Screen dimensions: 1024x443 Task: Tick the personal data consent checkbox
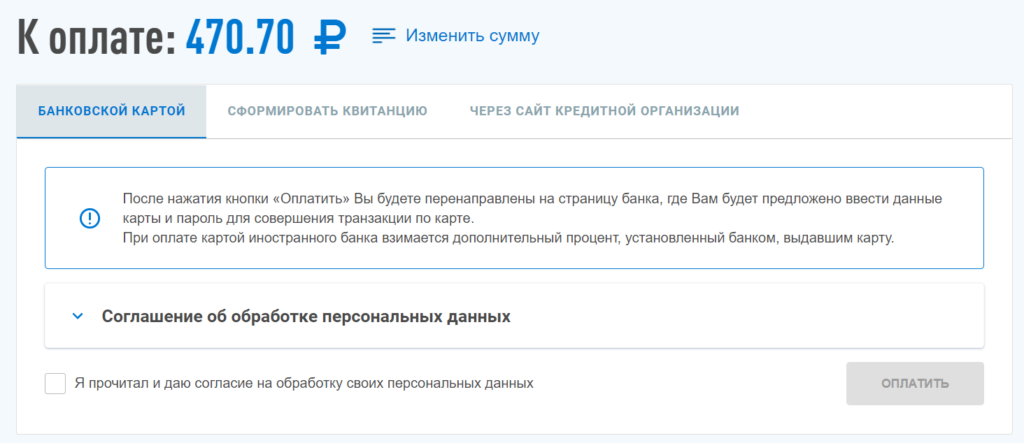click(55, 383)
